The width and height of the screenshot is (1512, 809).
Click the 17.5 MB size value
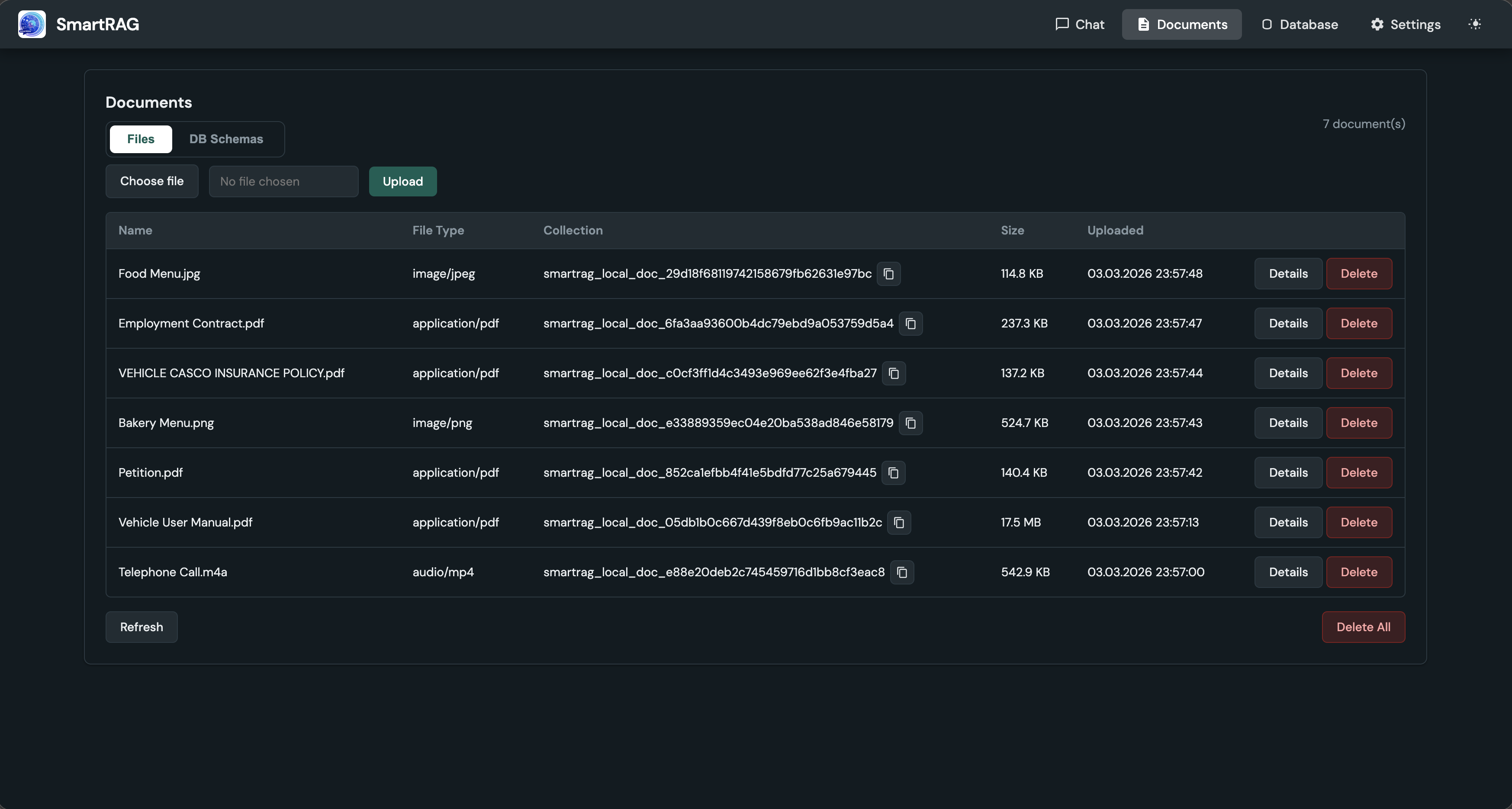pyautogui.click(x=1021, y=523)
